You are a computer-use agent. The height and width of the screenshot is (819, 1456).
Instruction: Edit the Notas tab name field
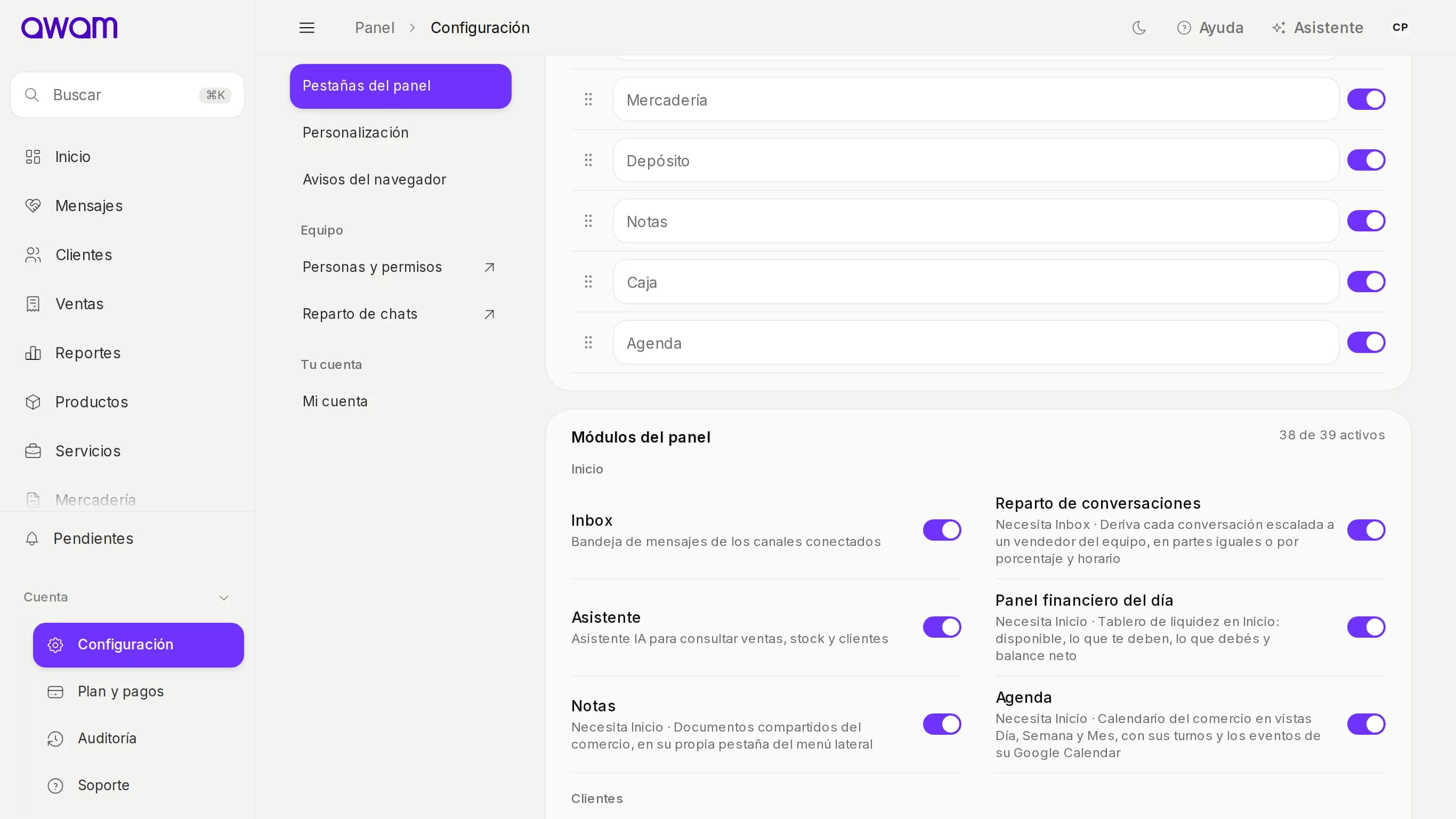[x=976, y=221]
